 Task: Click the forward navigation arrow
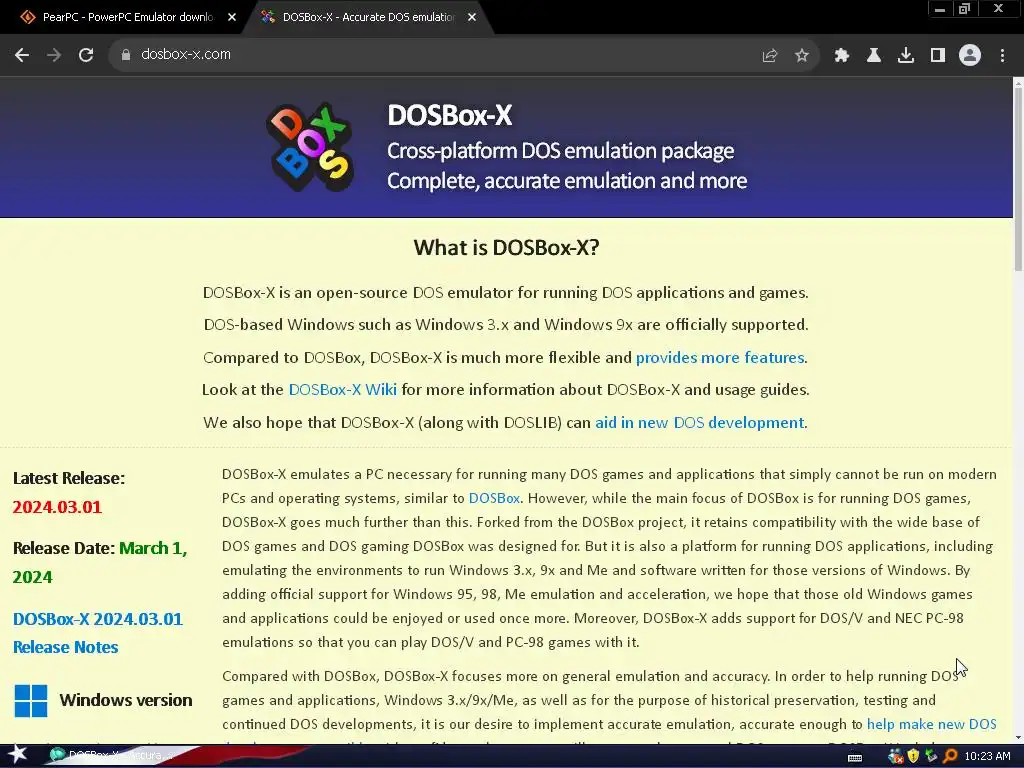54,55
